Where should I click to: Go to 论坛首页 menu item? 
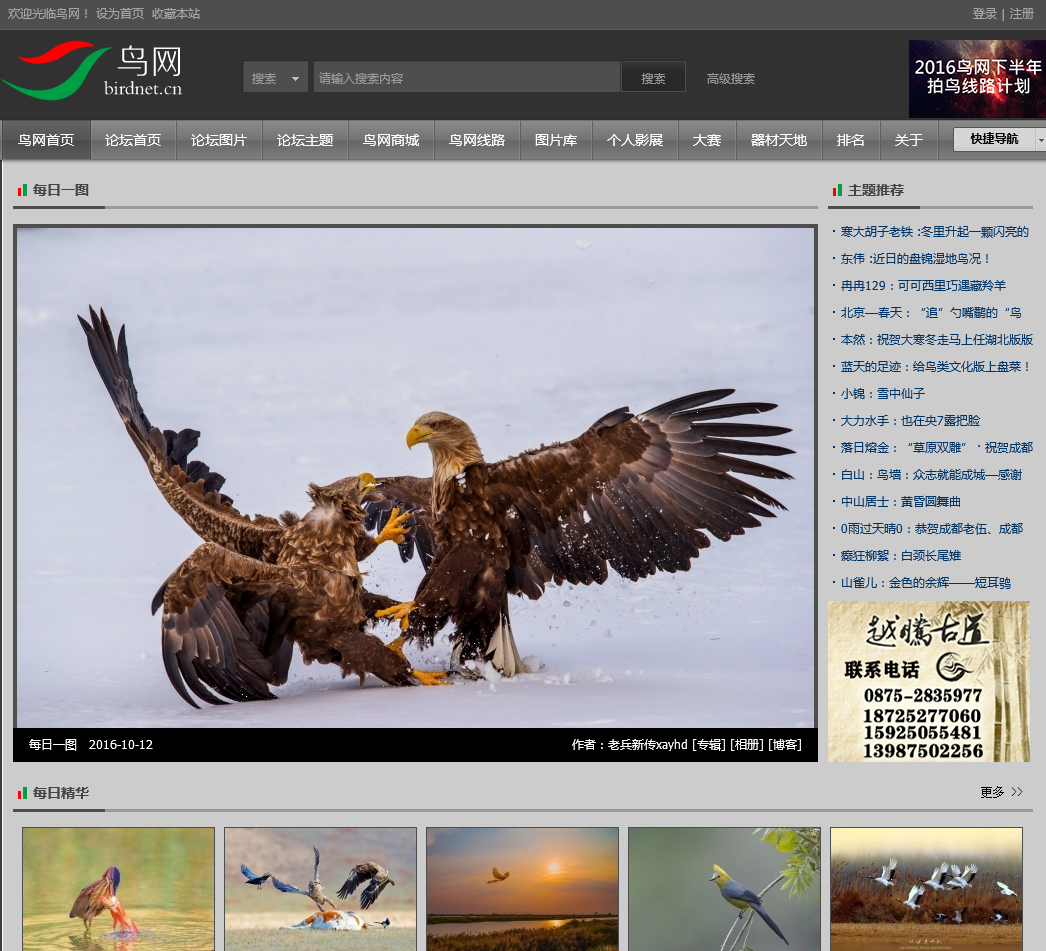click(x=133, y=140)
